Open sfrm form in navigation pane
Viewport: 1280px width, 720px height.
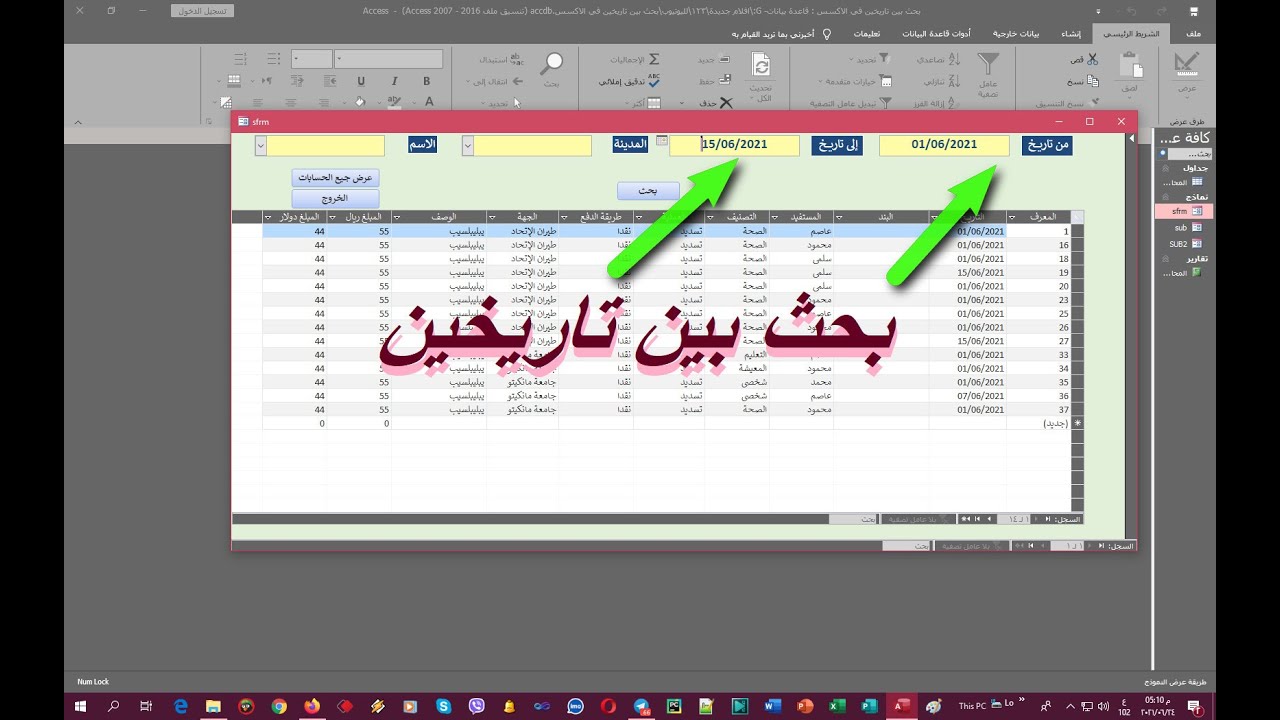click(x=1186, y=211)
